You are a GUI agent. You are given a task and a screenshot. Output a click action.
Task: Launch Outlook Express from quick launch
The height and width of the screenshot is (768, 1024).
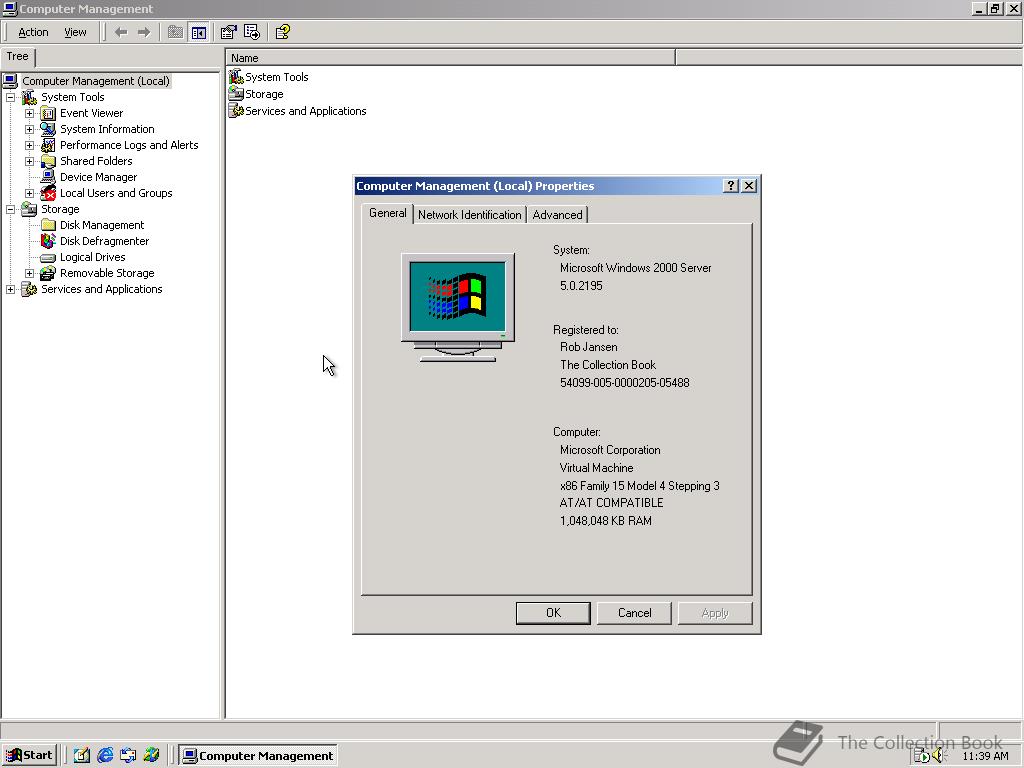[128, 756]
